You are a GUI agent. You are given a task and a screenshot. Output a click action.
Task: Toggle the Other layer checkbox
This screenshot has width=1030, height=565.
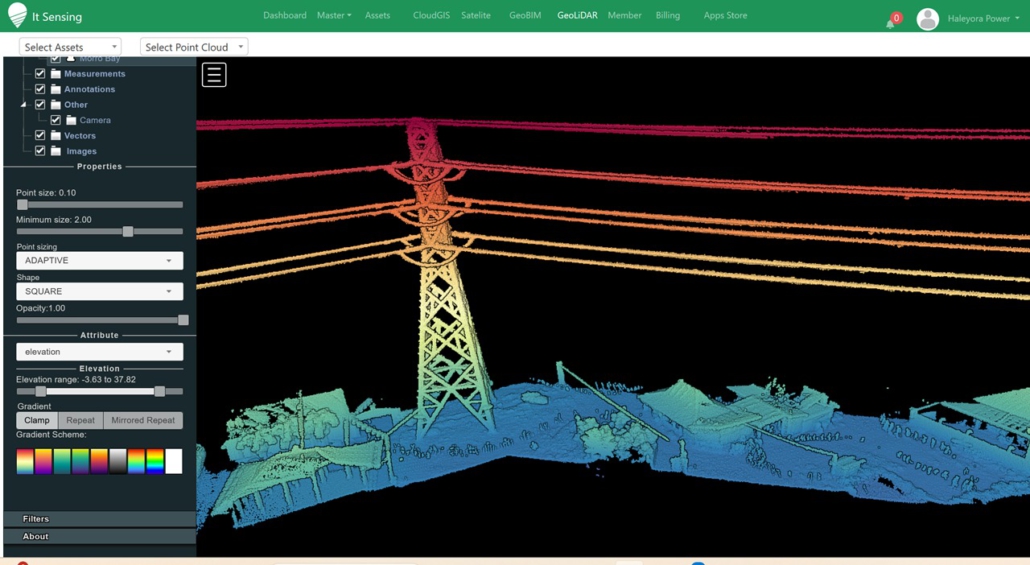point(40,105)
